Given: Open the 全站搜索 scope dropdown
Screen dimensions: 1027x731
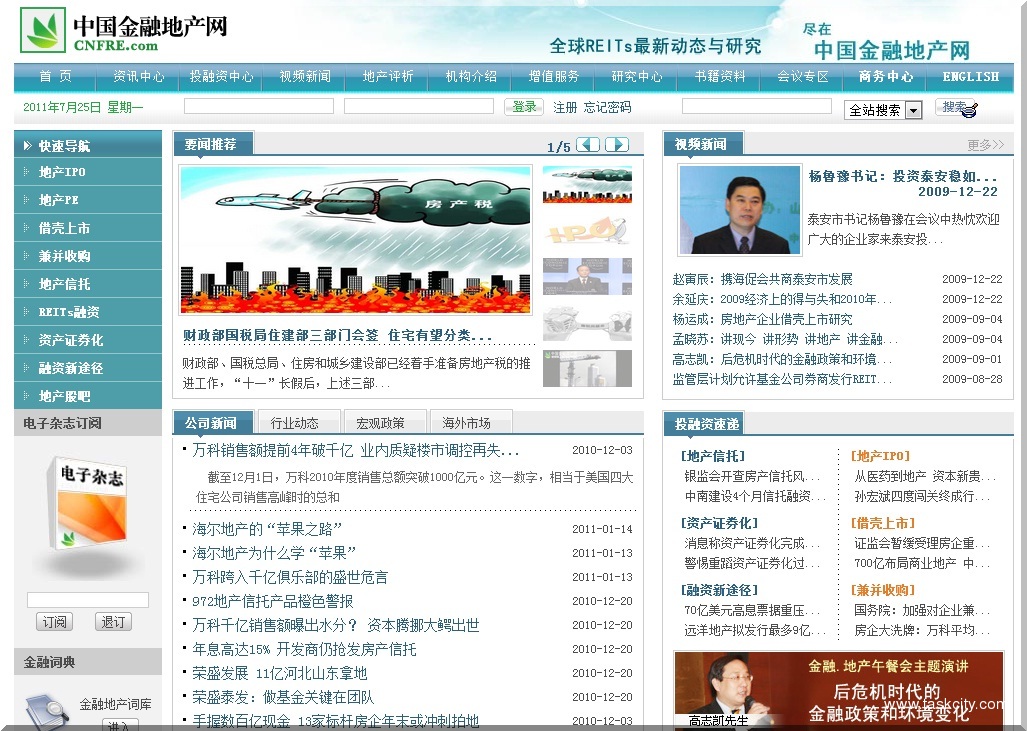Looking at the screenshot, I should point(913,110).
